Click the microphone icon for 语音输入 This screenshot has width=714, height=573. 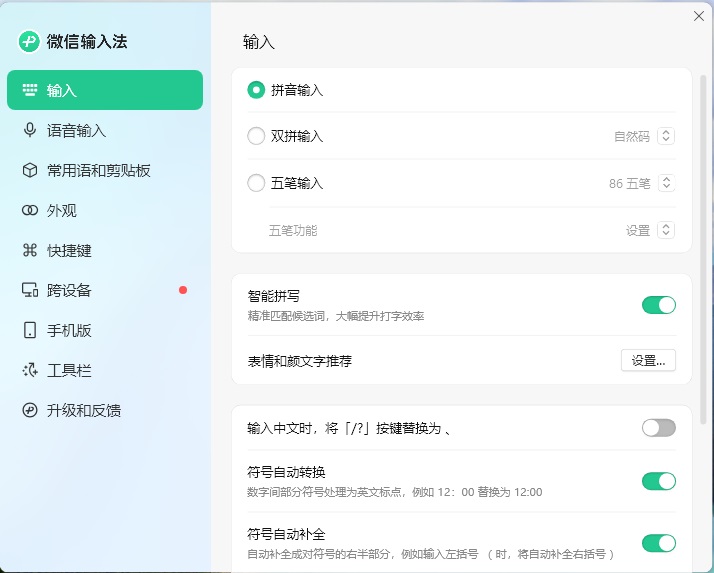coord(30,130)
